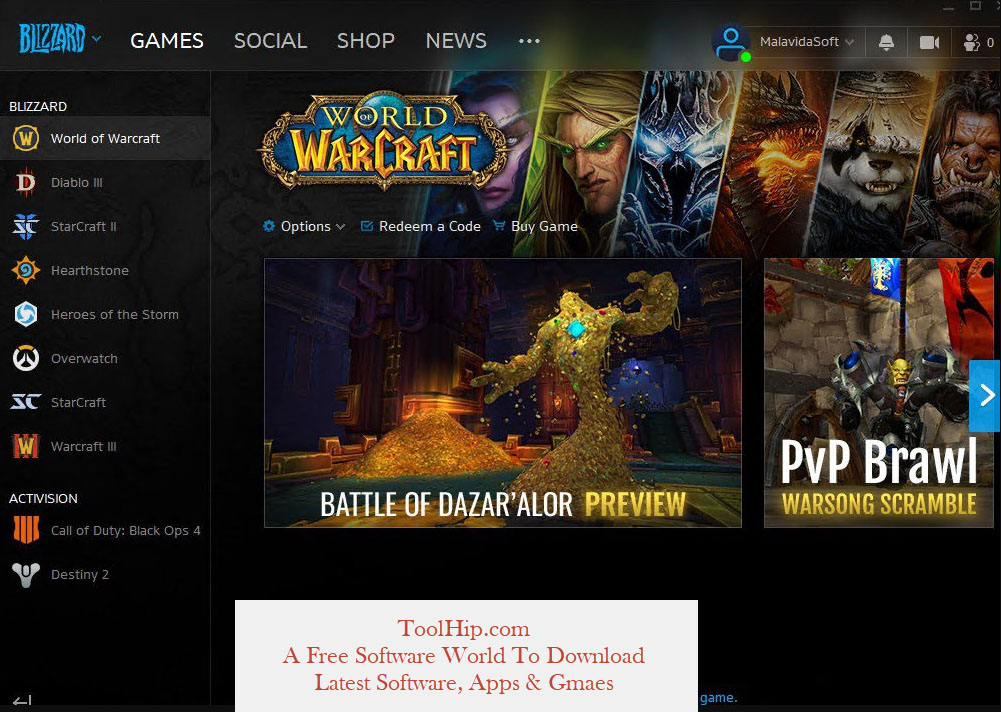
Task: Open the friends list icon
Action: point(971,42)
